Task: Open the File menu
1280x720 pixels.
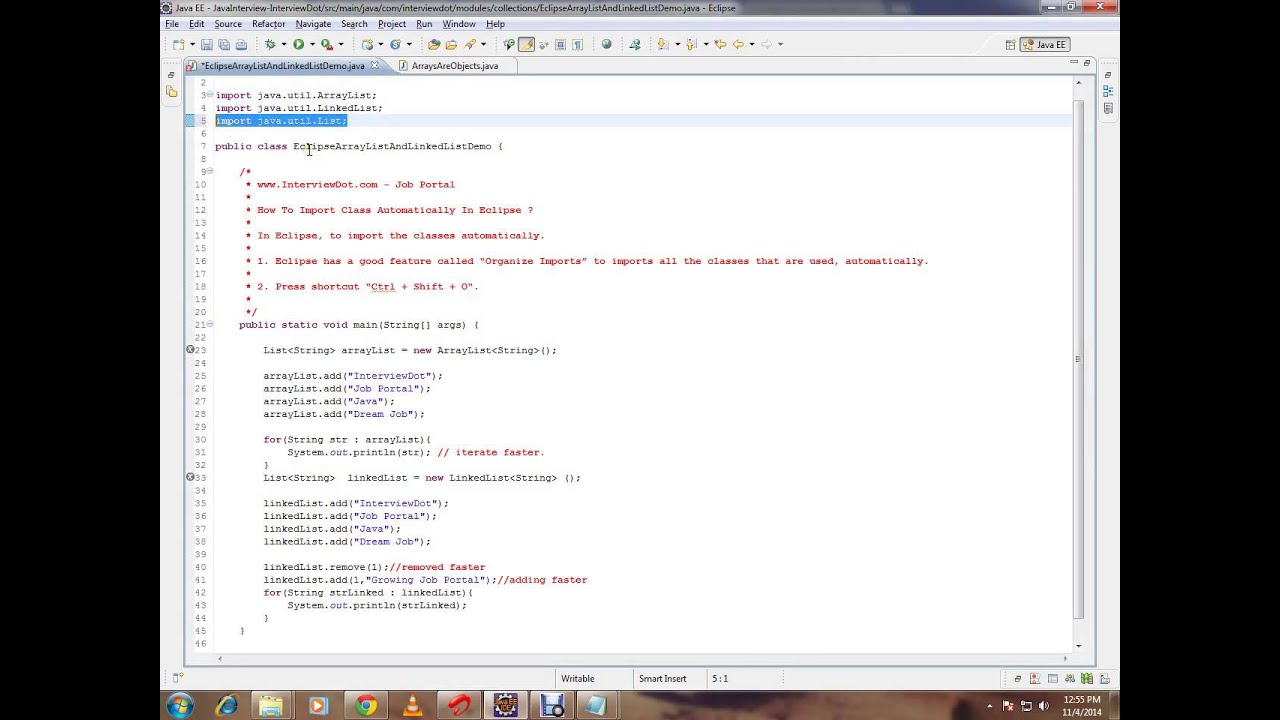Action: pos(172,24)
